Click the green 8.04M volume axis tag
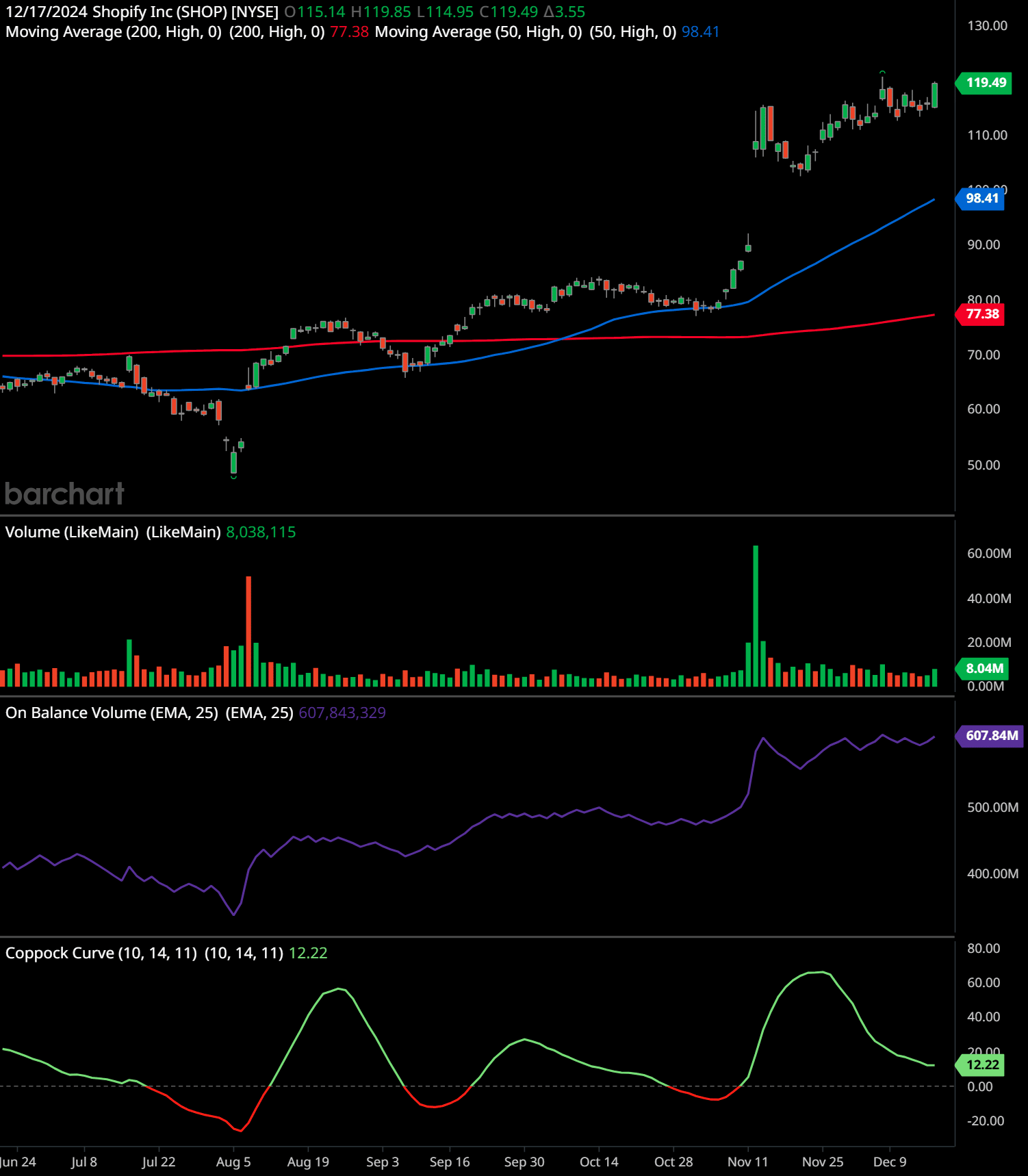 tap(984, 669)
